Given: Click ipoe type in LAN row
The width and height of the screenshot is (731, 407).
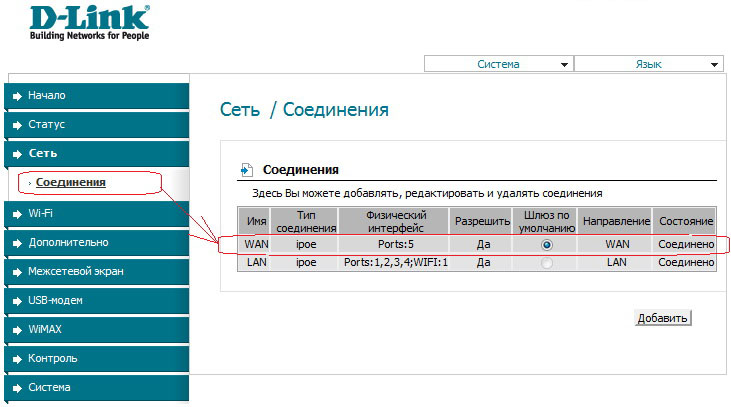Looking at the screenshot, I should pos(306,262).
